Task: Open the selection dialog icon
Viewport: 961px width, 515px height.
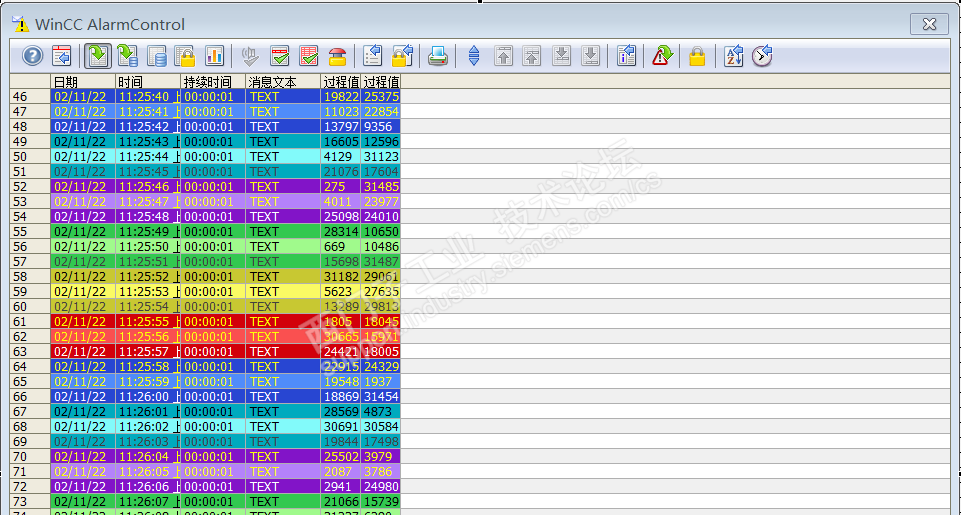Action: coord(373,56)
